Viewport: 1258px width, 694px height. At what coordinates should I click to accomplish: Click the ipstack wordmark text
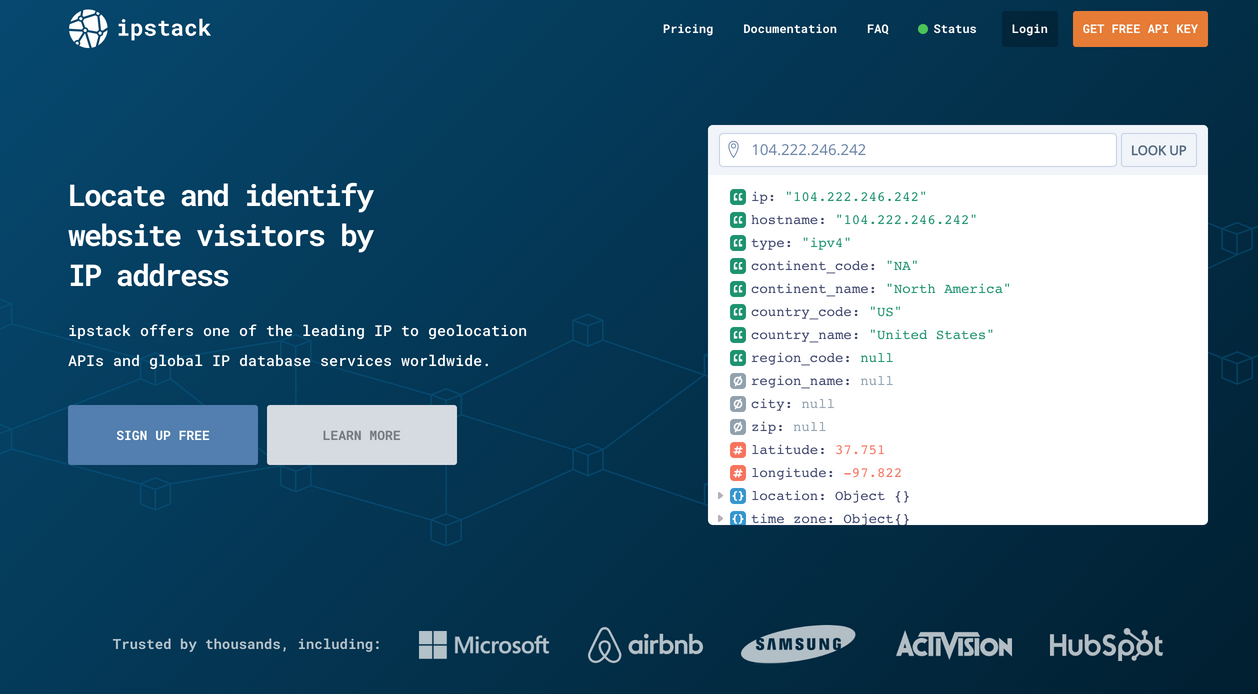pyautogui.click(x=164, y=29)
